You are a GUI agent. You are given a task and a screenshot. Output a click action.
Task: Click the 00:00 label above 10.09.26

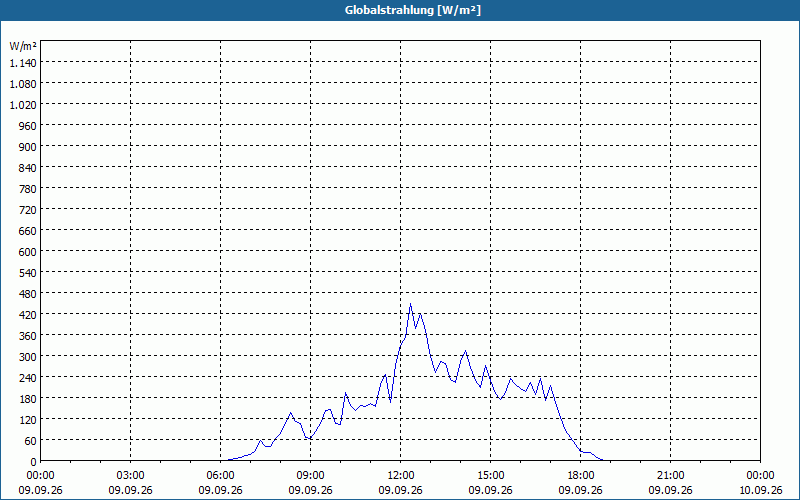pyautogui.click(x=760, y=476)
